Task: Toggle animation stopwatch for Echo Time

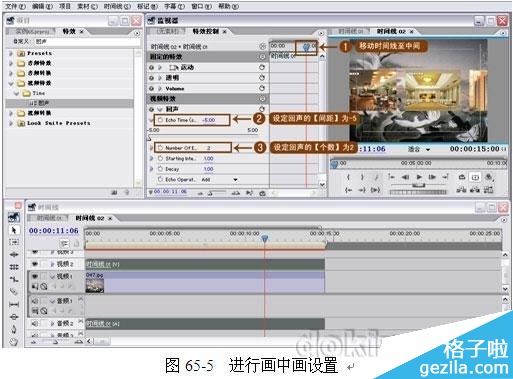Action: click(160, 120)
